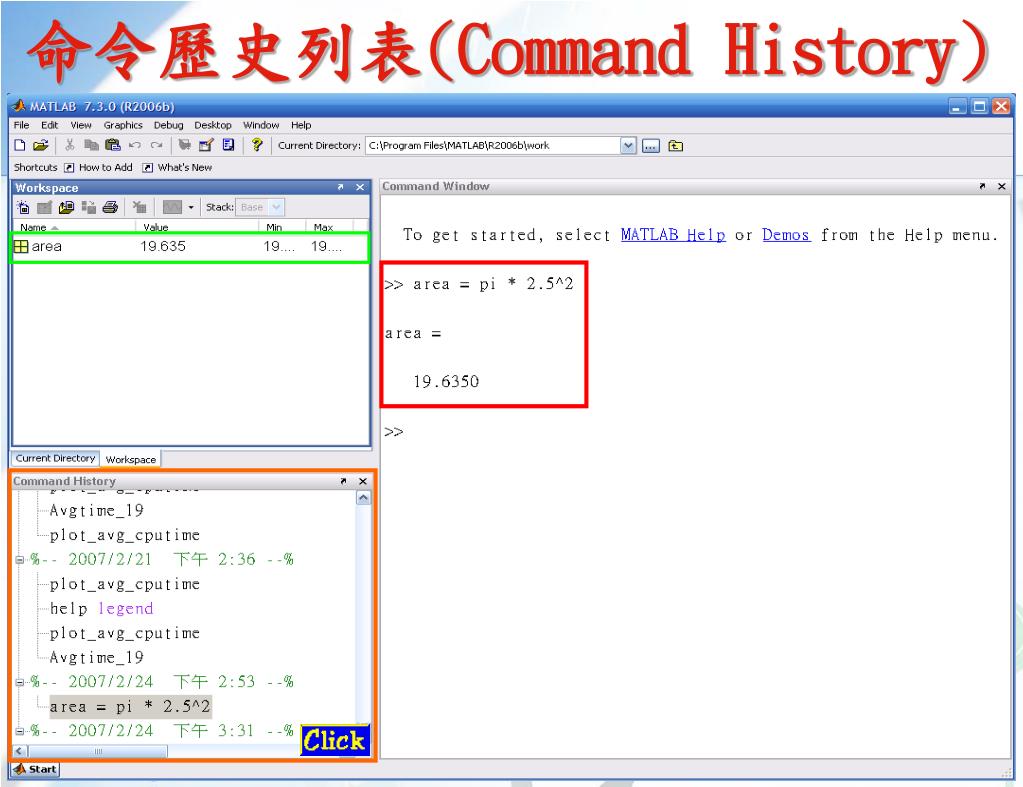Sort Workspace by Value column header

tap(197, 227)
